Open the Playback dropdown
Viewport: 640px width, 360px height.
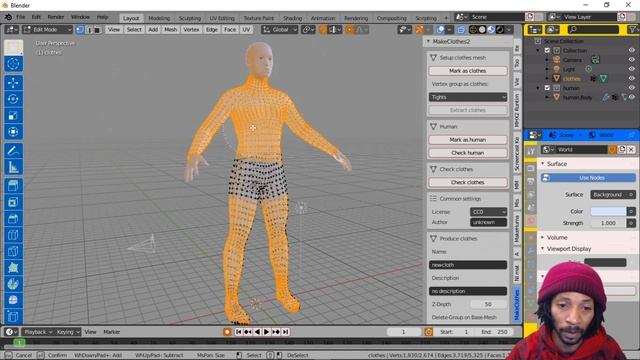pos(38,332)
